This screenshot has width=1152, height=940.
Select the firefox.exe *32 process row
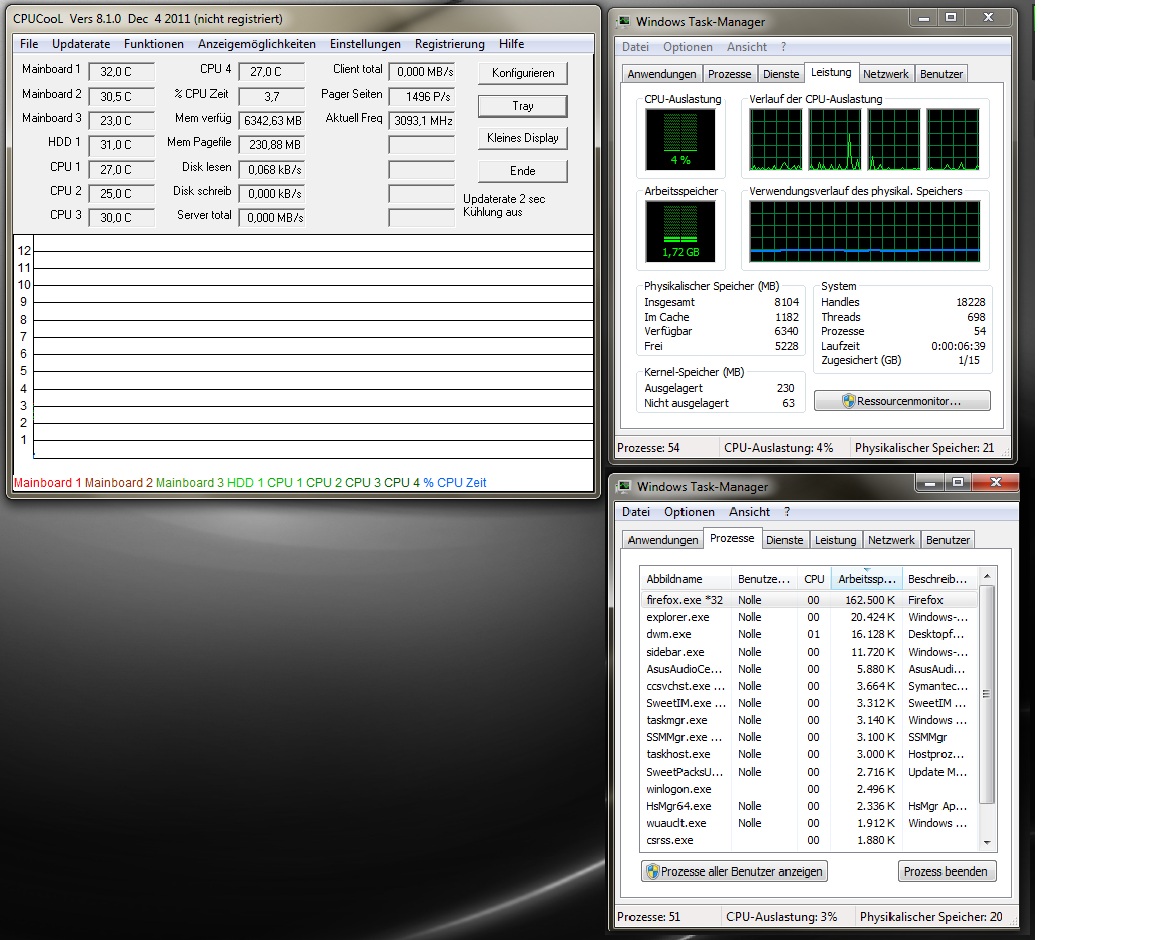[809, 600]
